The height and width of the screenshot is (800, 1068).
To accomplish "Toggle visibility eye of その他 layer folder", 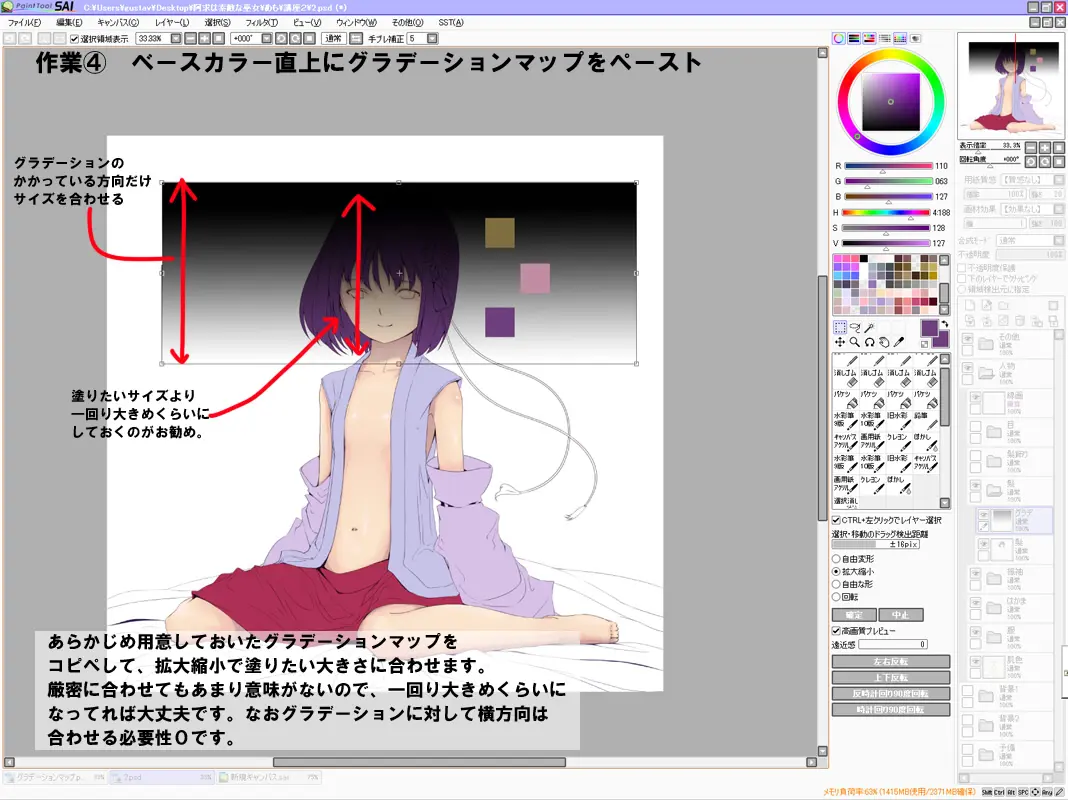I will (x=967, y=338).
